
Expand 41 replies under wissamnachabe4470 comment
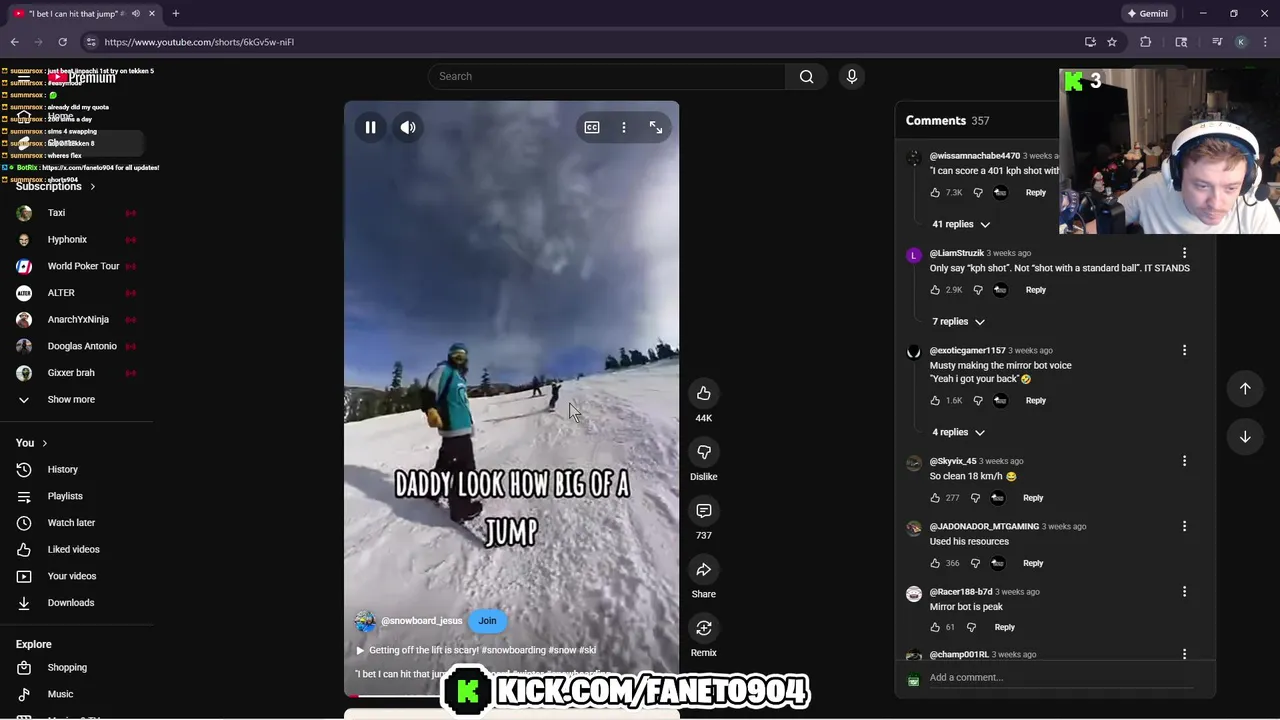coord(961,224)
